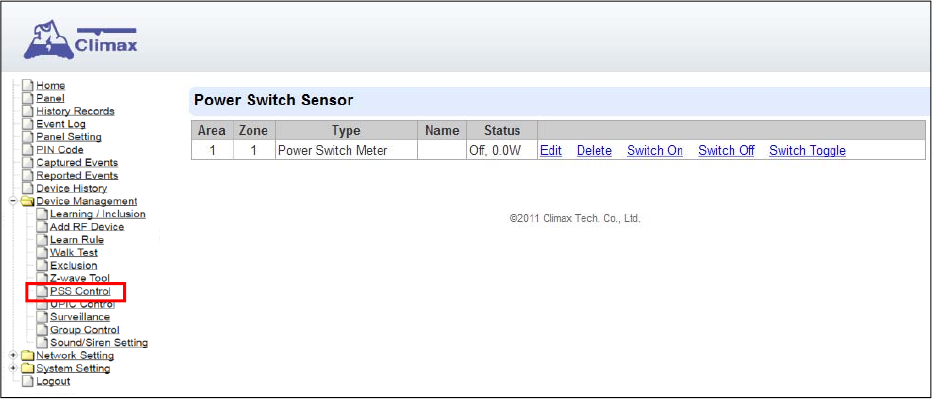
Task: Switch On the Power Switch Meter
Action: pos(654,150)
